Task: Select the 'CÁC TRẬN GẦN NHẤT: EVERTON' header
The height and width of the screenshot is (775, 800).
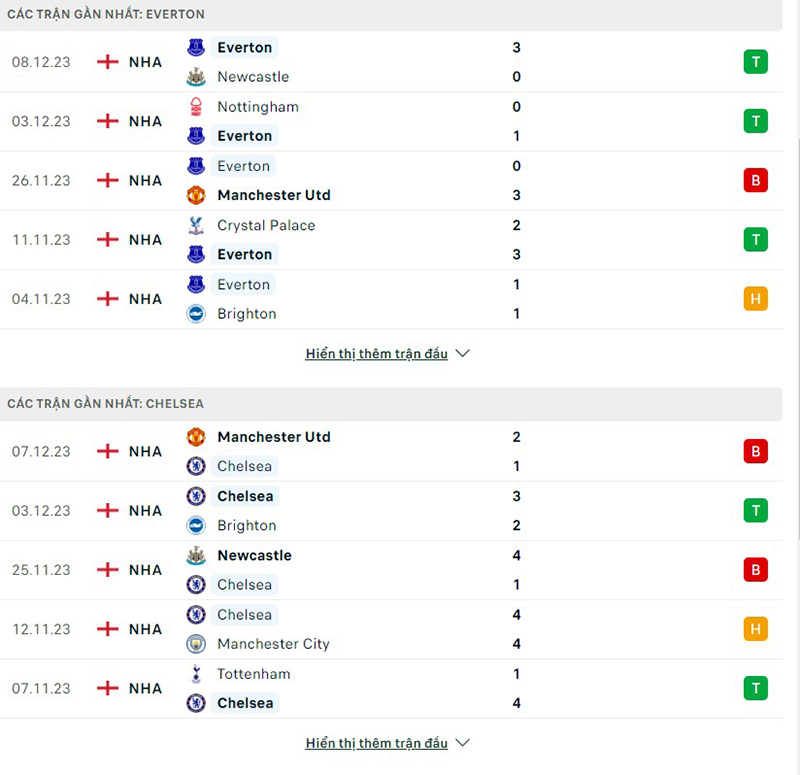Action: 107,14
